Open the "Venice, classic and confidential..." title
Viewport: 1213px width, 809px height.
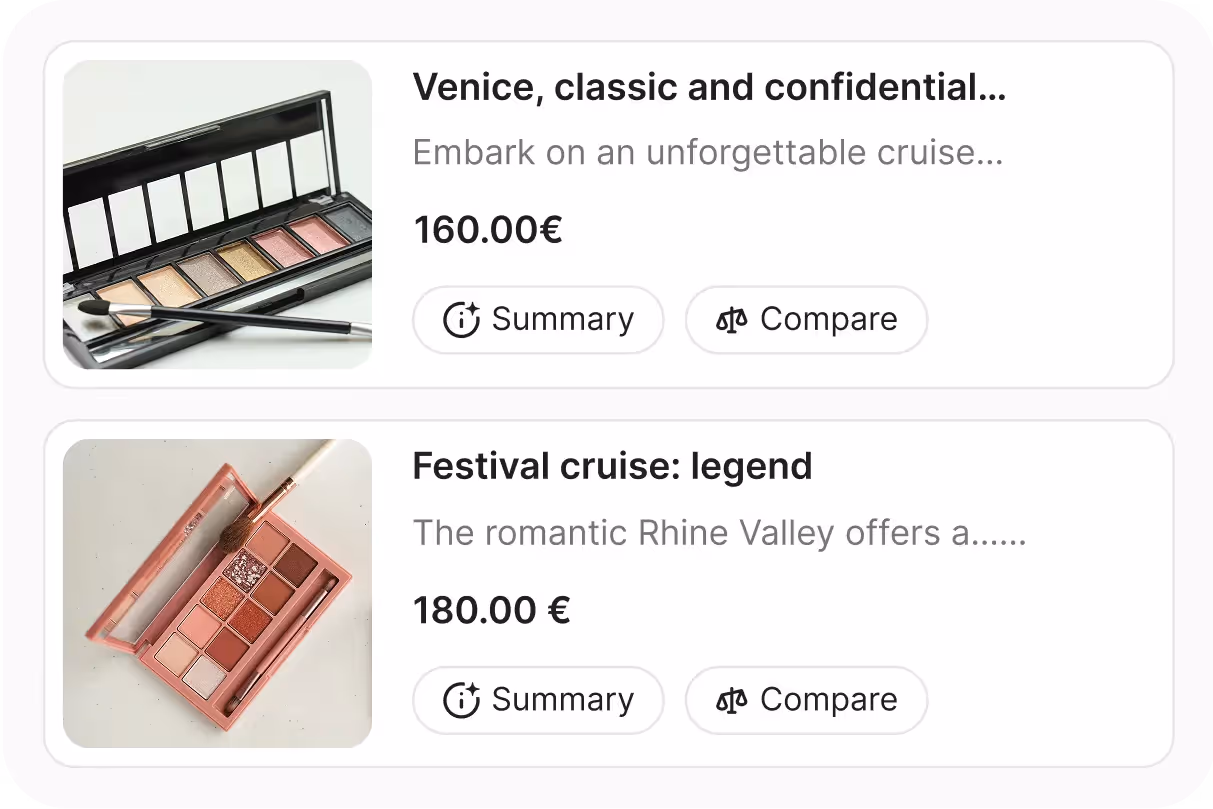709,89
